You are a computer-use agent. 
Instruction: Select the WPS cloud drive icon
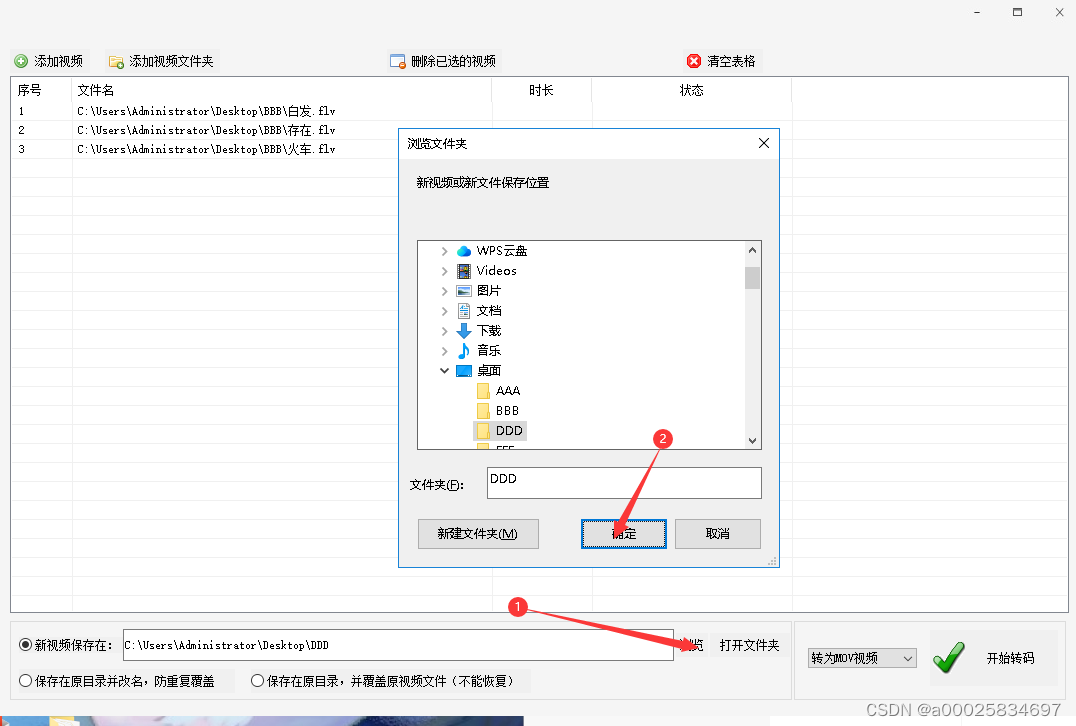[464, 250]
